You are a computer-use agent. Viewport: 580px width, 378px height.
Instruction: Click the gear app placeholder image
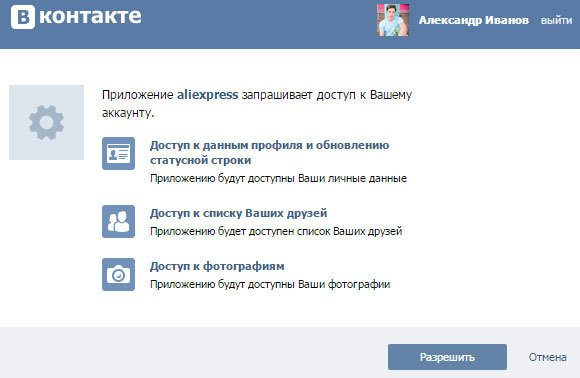point(46,122)
